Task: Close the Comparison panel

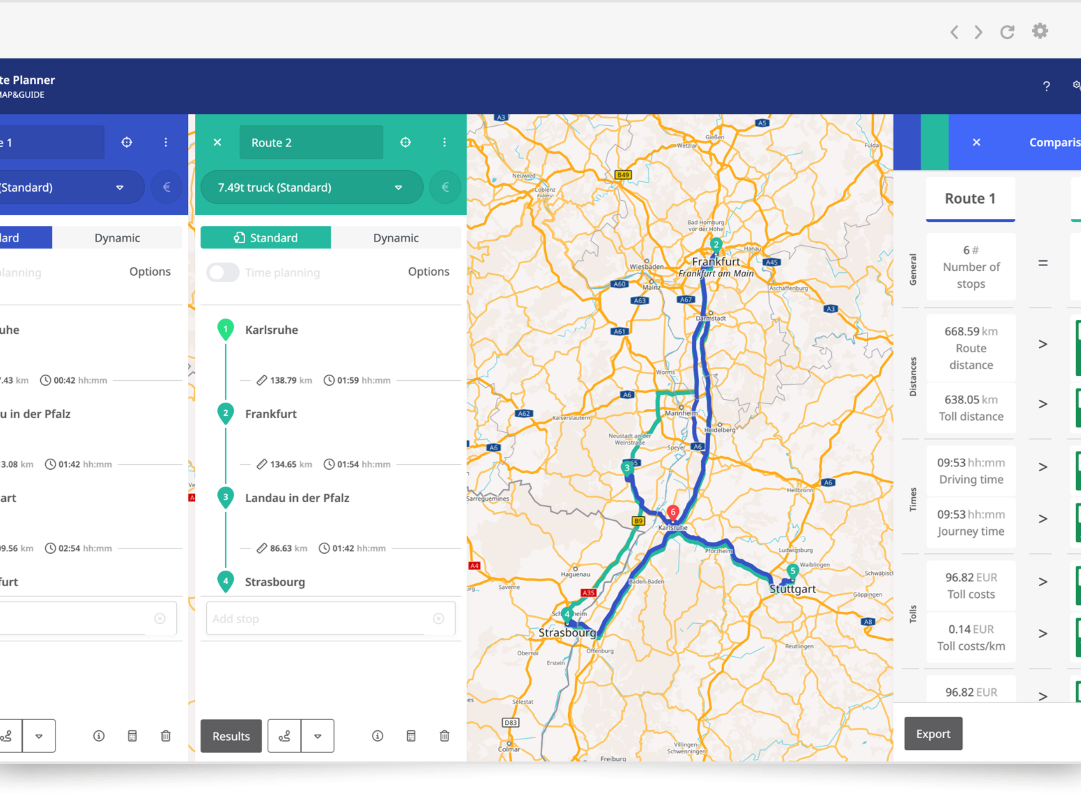Action: [x=976, y=142]
